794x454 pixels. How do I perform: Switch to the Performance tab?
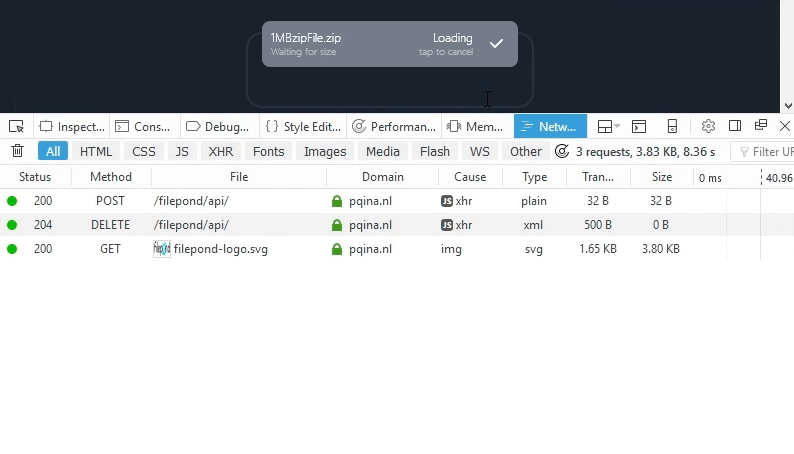pos(394,127)
